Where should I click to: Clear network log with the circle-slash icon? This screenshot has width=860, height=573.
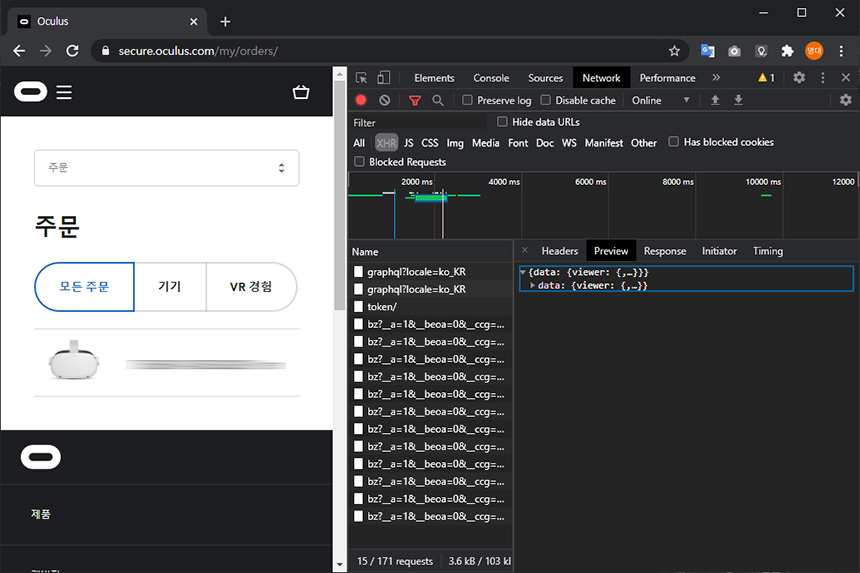(x=384, y=100)
